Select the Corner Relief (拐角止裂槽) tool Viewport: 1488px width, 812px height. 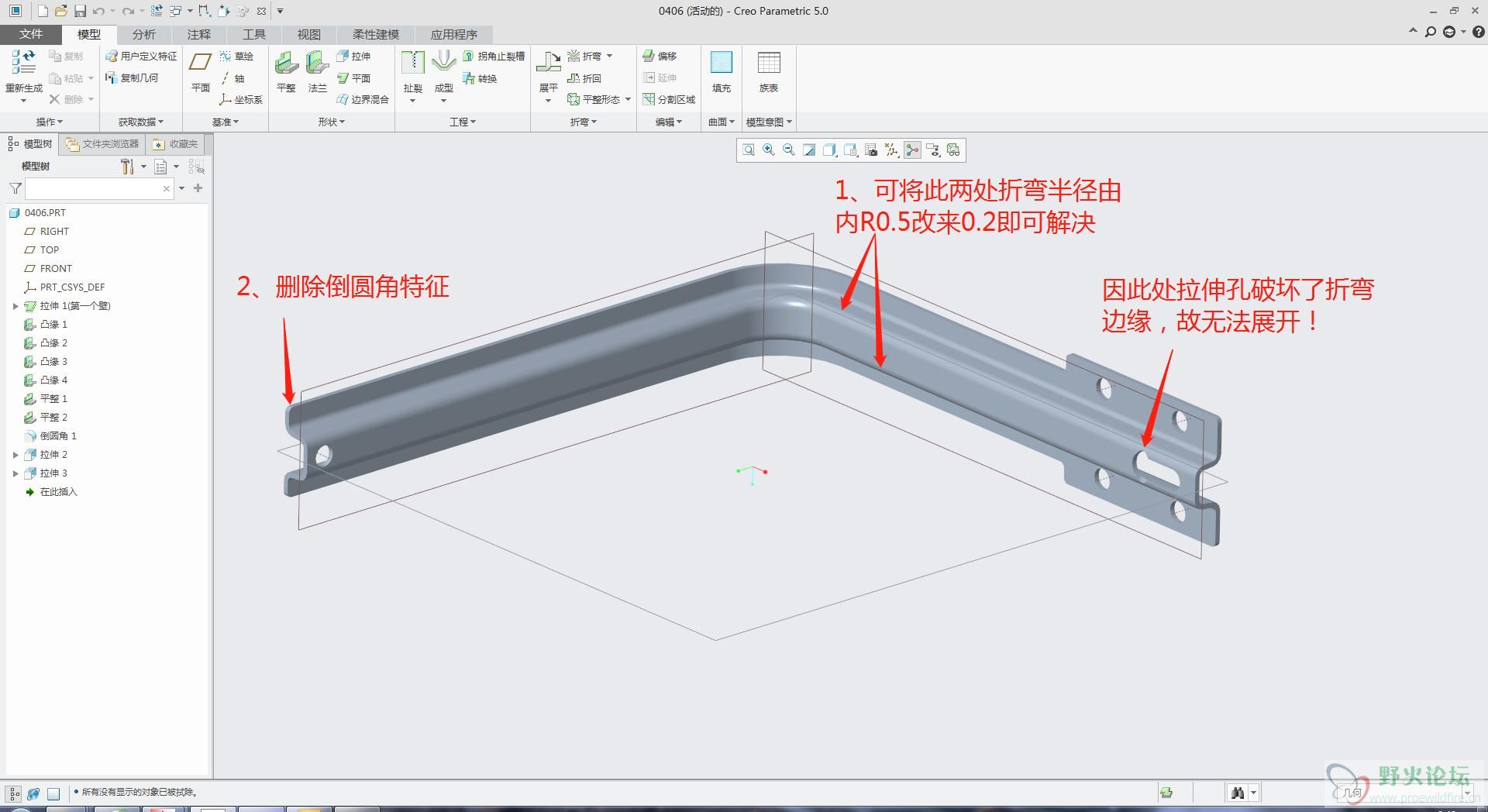click(x=494, y=56)
